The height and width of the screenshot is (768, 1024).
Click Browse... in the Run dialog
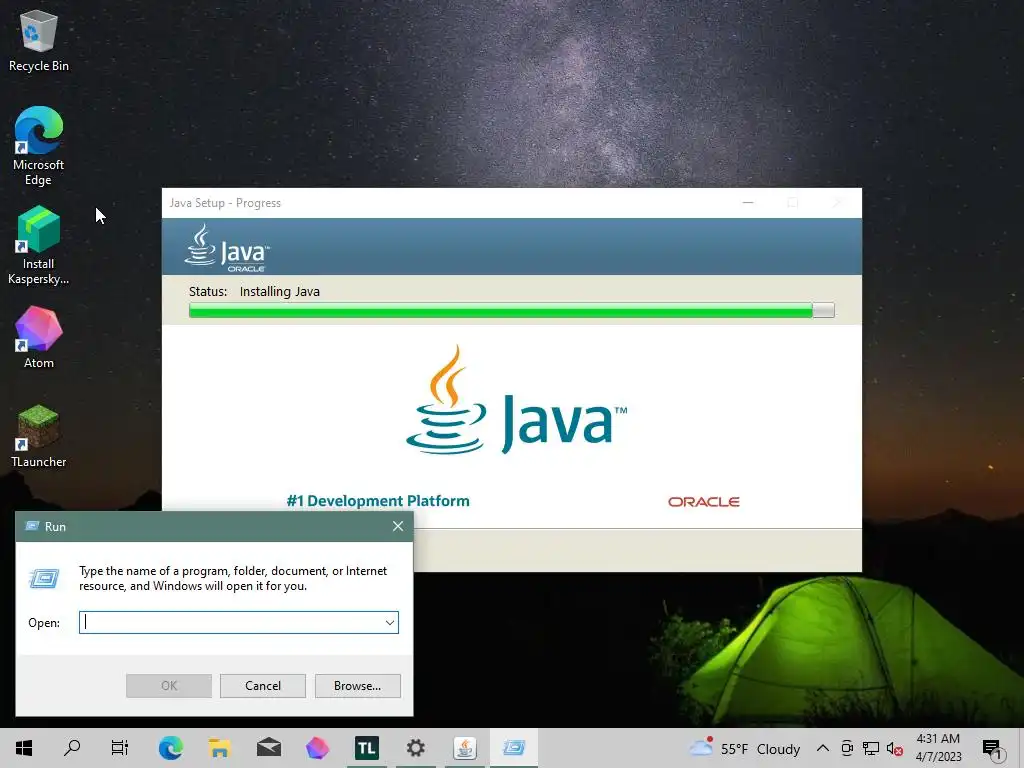tap(357, 686)
